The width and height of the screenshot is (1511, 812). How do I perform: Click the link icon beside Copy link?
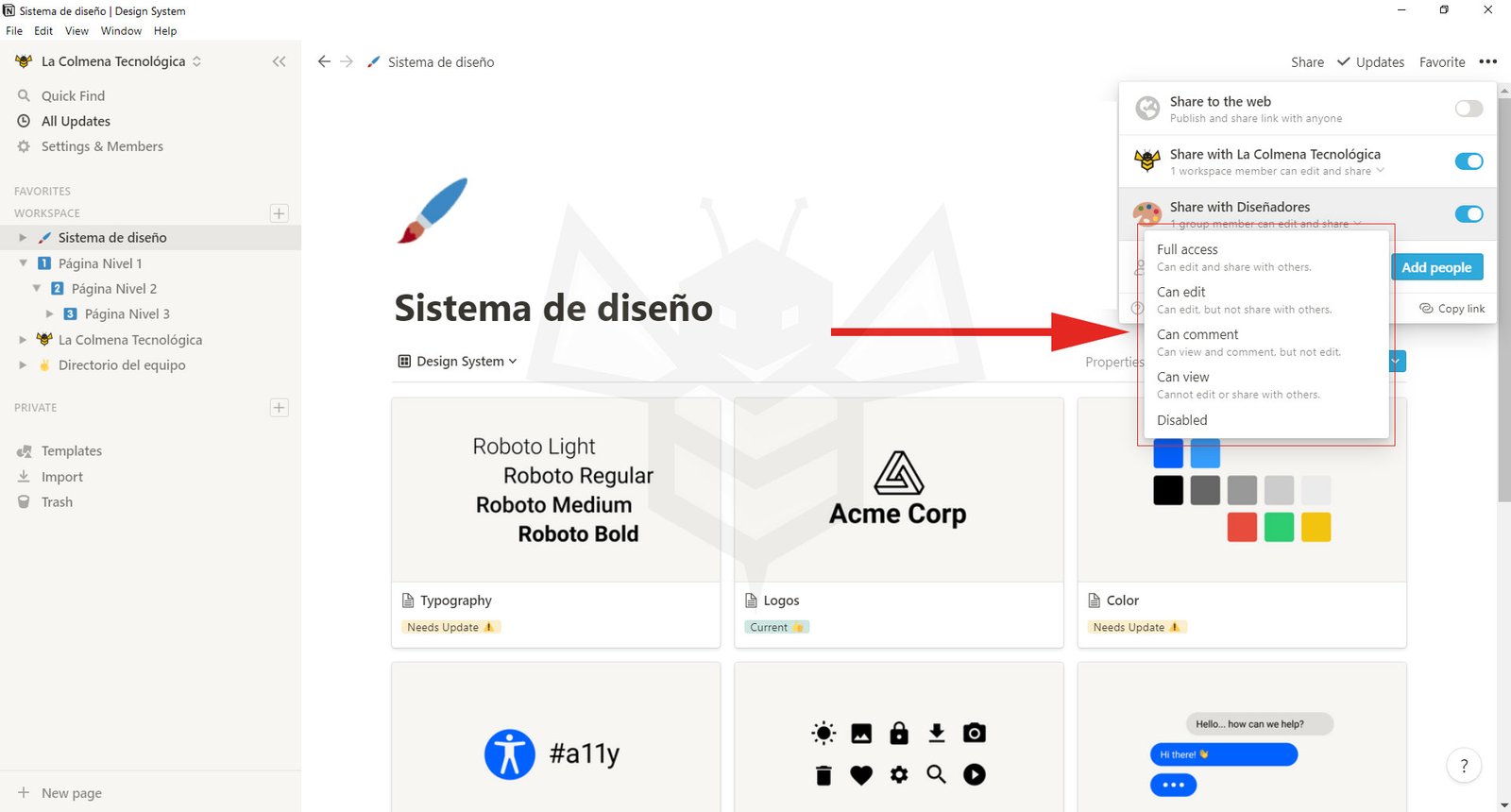tap(1426, 309)
